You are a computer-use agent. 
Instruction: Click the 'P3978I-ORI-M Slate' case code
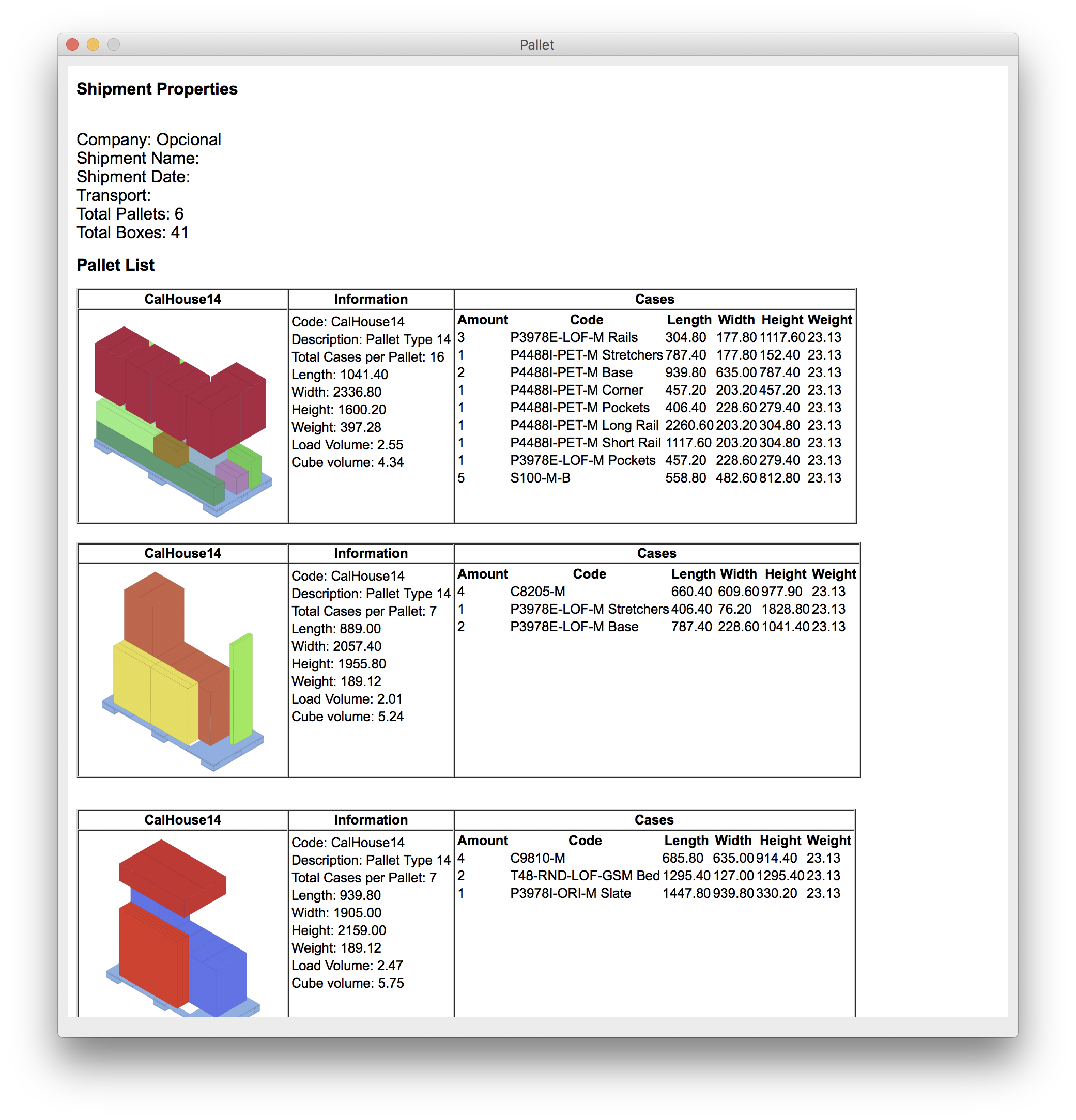pos(571,893)
